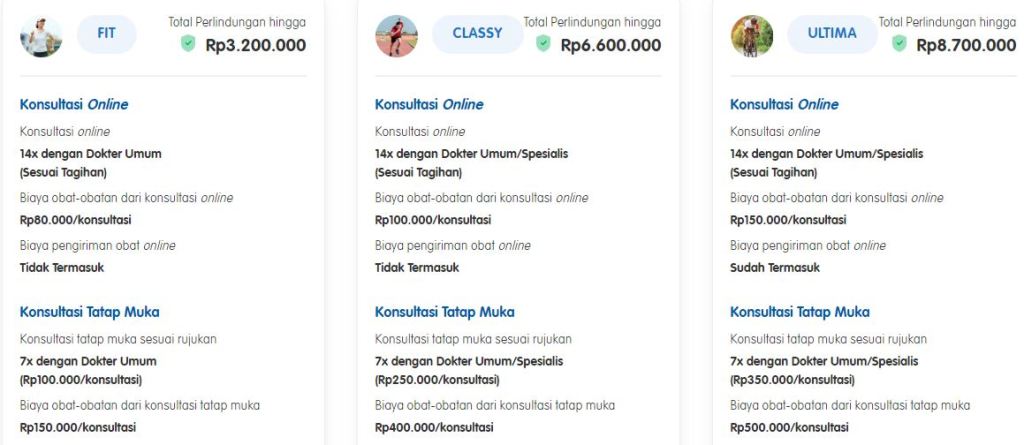Click Konsultasi Online heading in FIT card
Screen dimensions: 1024x445
pyautogui.click(x=74, y=104)
